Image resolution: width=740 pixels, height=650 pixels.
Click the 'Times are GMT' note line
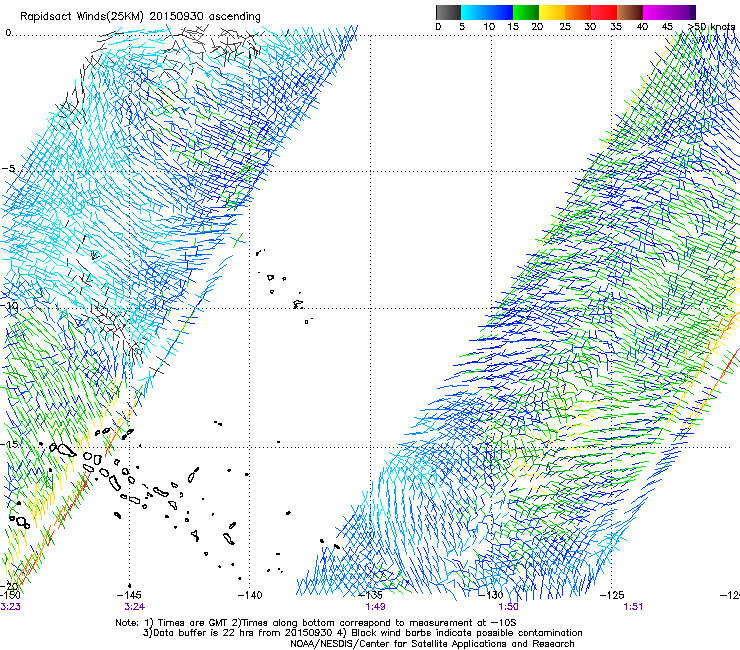pyautogui.click(x=316, y=623)
